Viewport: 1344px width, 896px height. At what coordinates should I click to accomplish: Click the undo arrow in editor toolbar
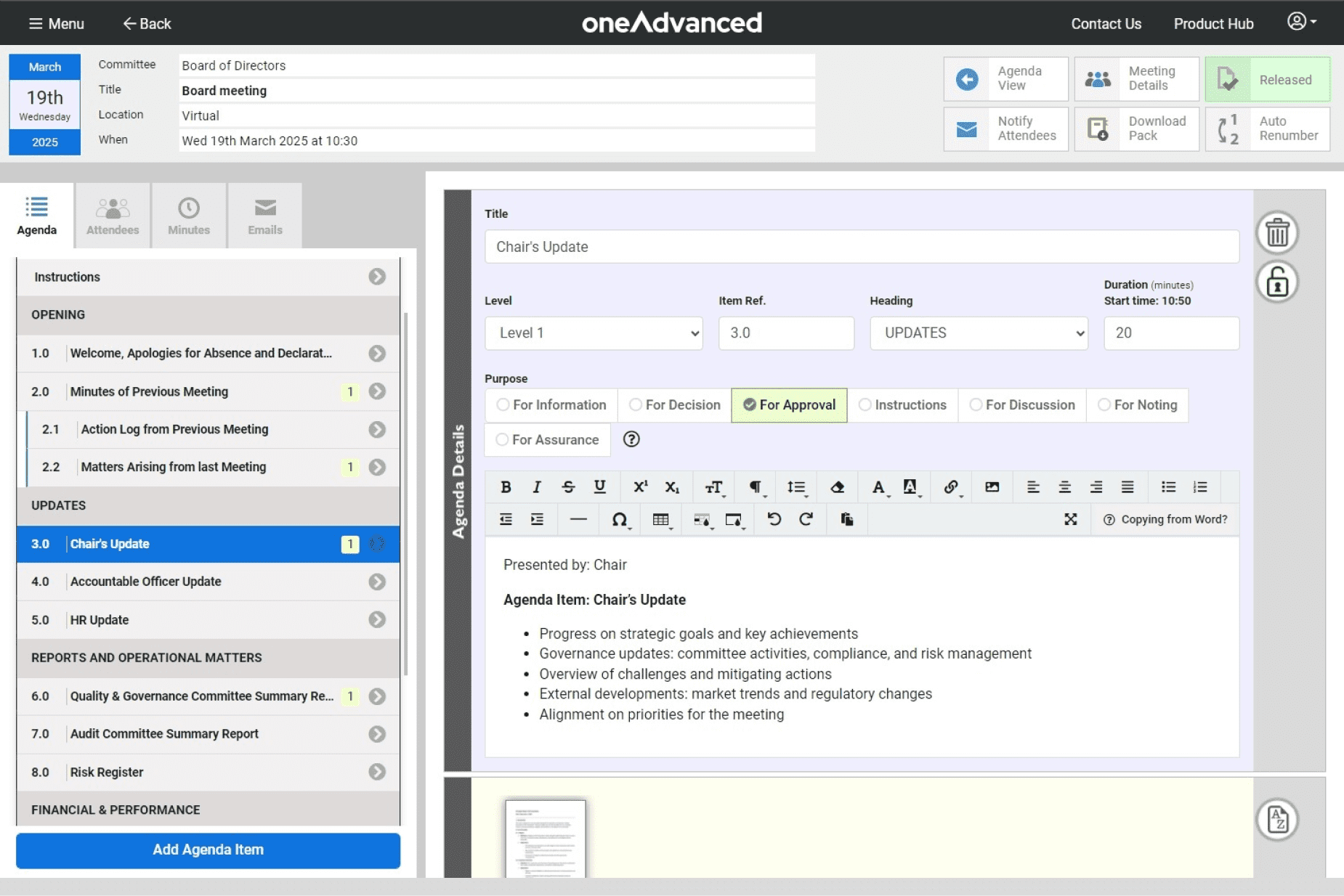coord(774,519)
